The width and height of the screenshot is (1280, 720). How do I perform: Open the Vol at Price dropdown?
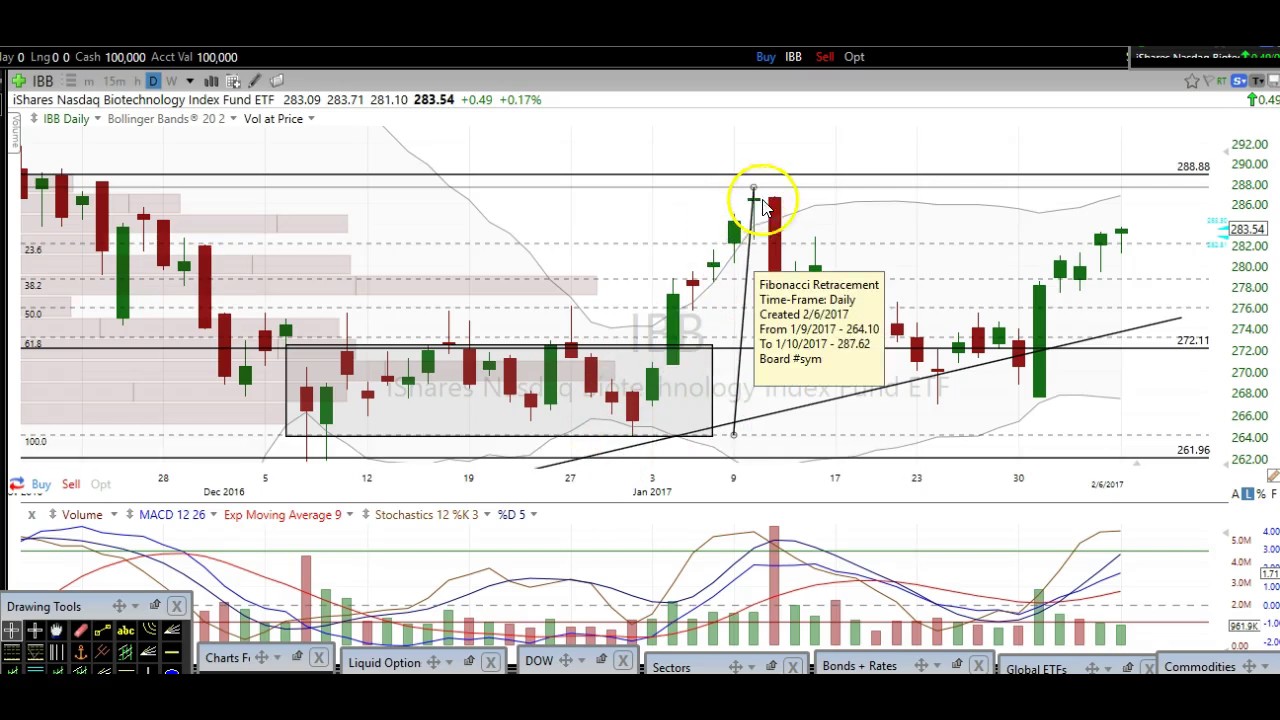coord(311,119)
